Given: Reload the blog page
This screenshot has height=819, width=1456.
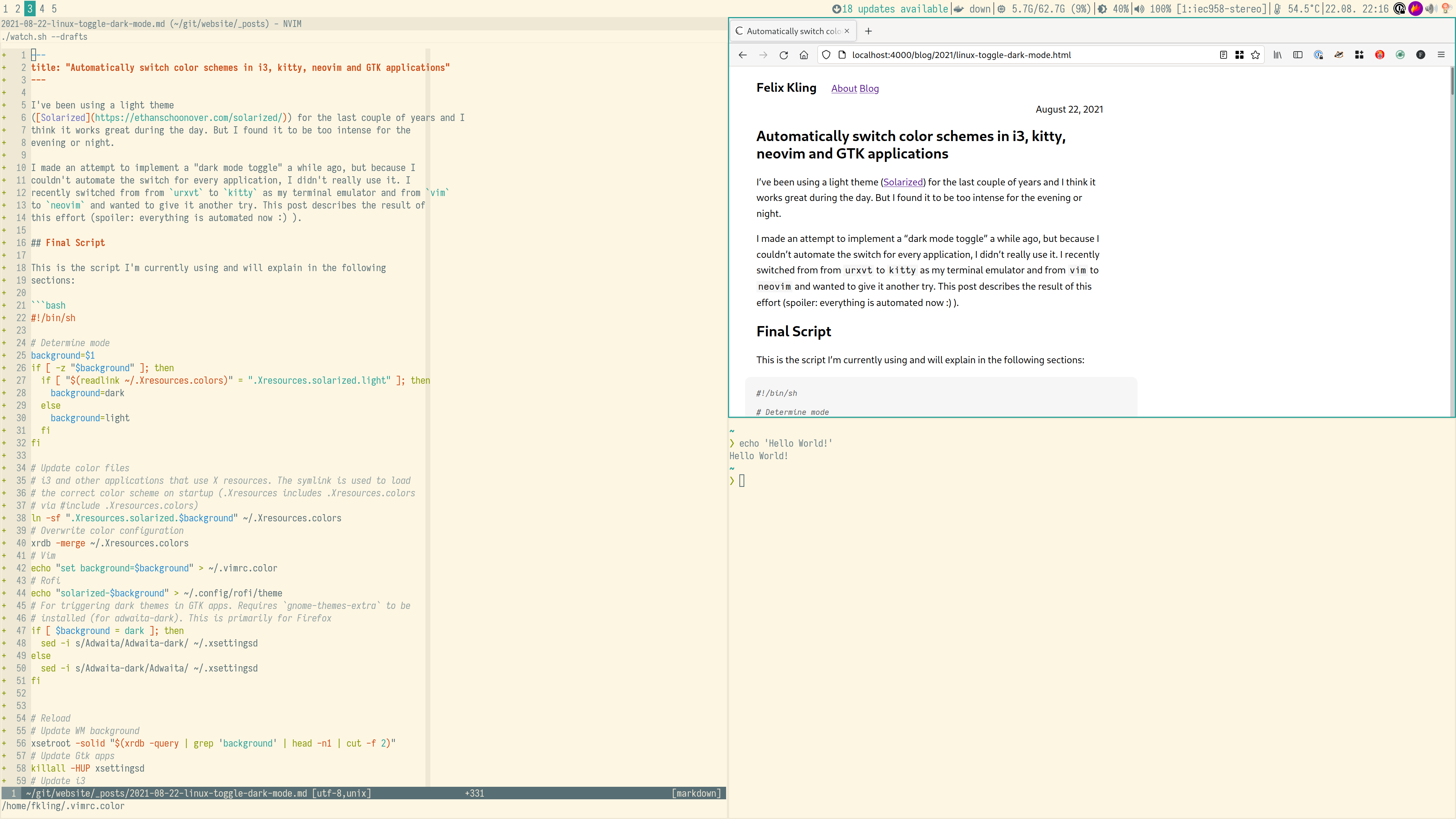Looking at the screenshot, I should pyautogui.click(x=783, y=55).
